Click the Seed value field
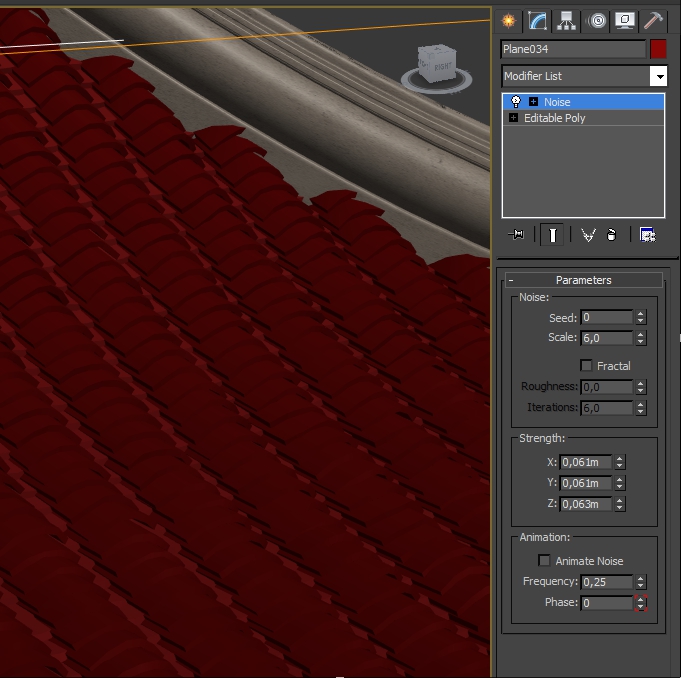Screen dimensions: 681x678 pos(606,318)
